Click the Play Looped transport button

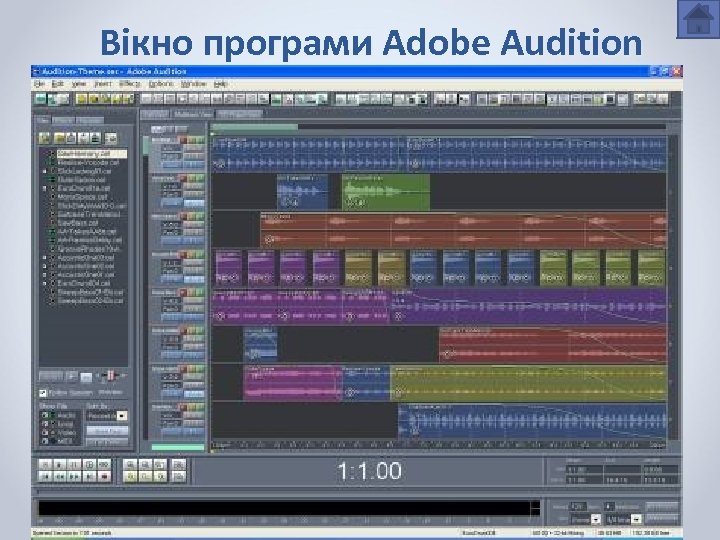(89, 464)
